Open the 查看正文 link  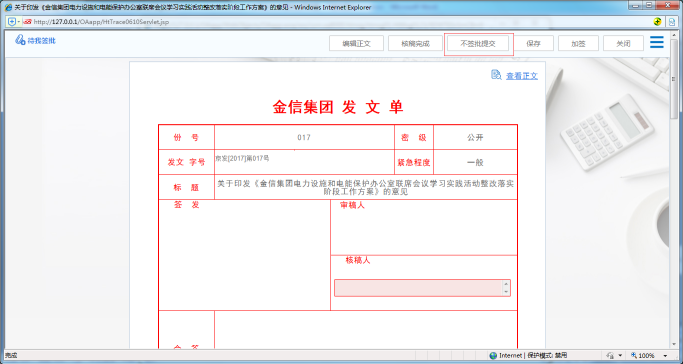pos(522,76)
